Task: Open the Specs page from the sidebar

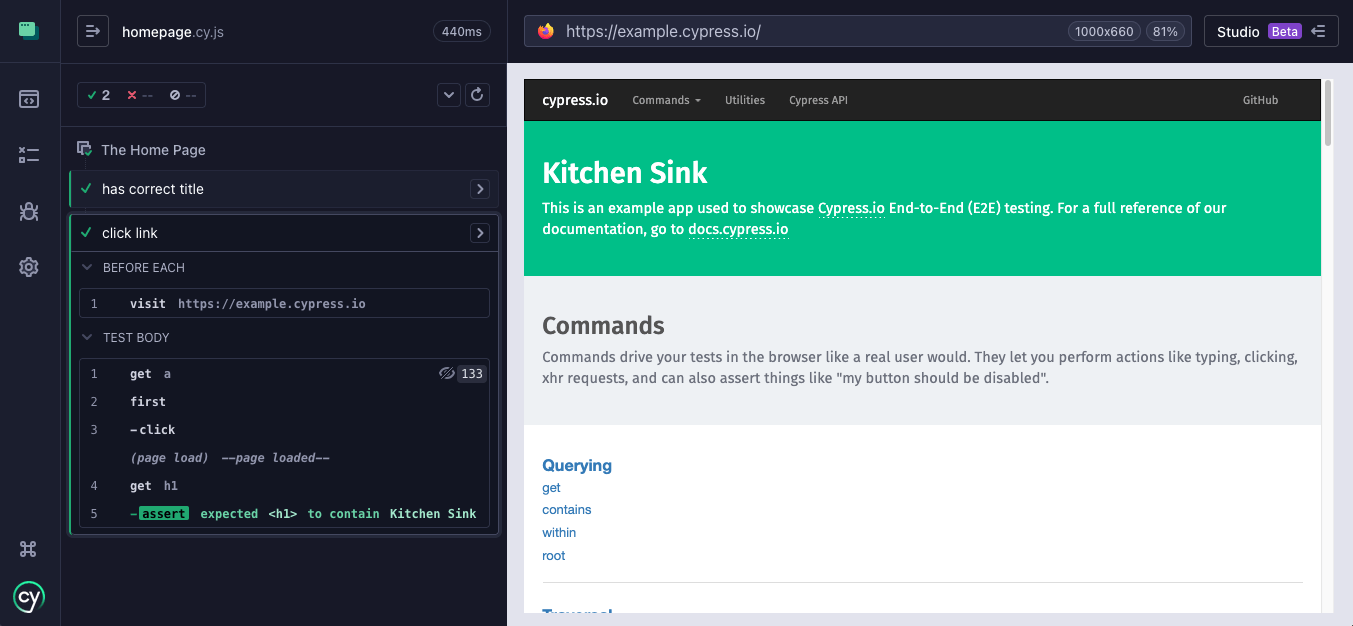Action: click(29, 98)
